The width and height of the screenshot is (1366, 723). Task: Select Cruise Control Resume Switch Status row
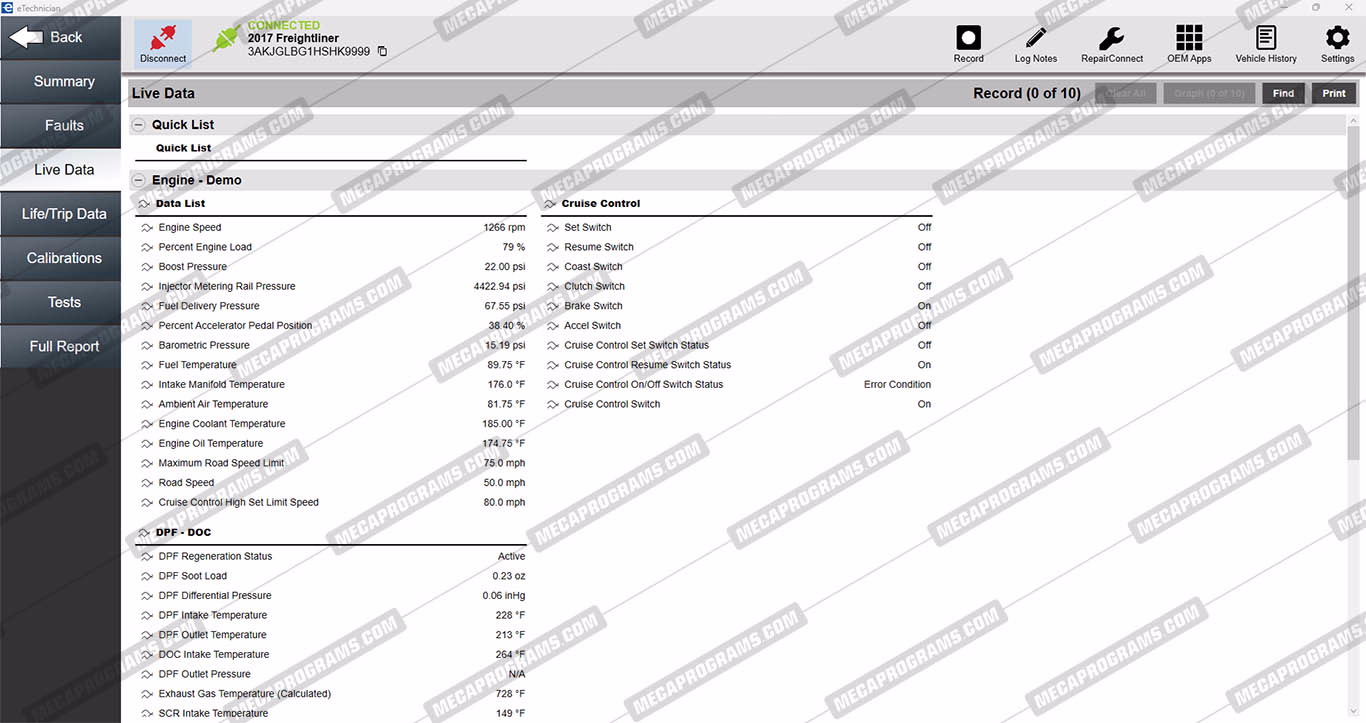pyautogui.click(x=737, y=365)
